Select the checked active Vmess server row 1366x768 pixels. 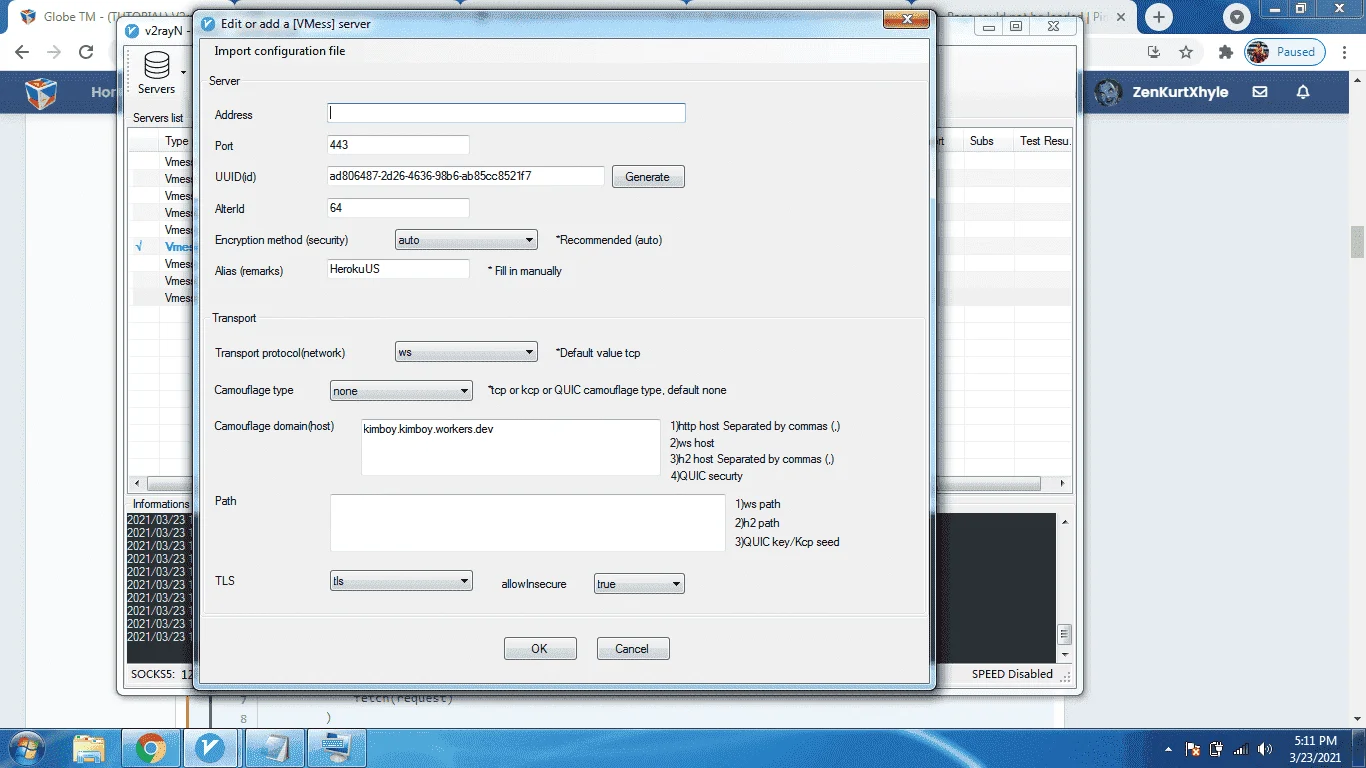pos(162,247)
